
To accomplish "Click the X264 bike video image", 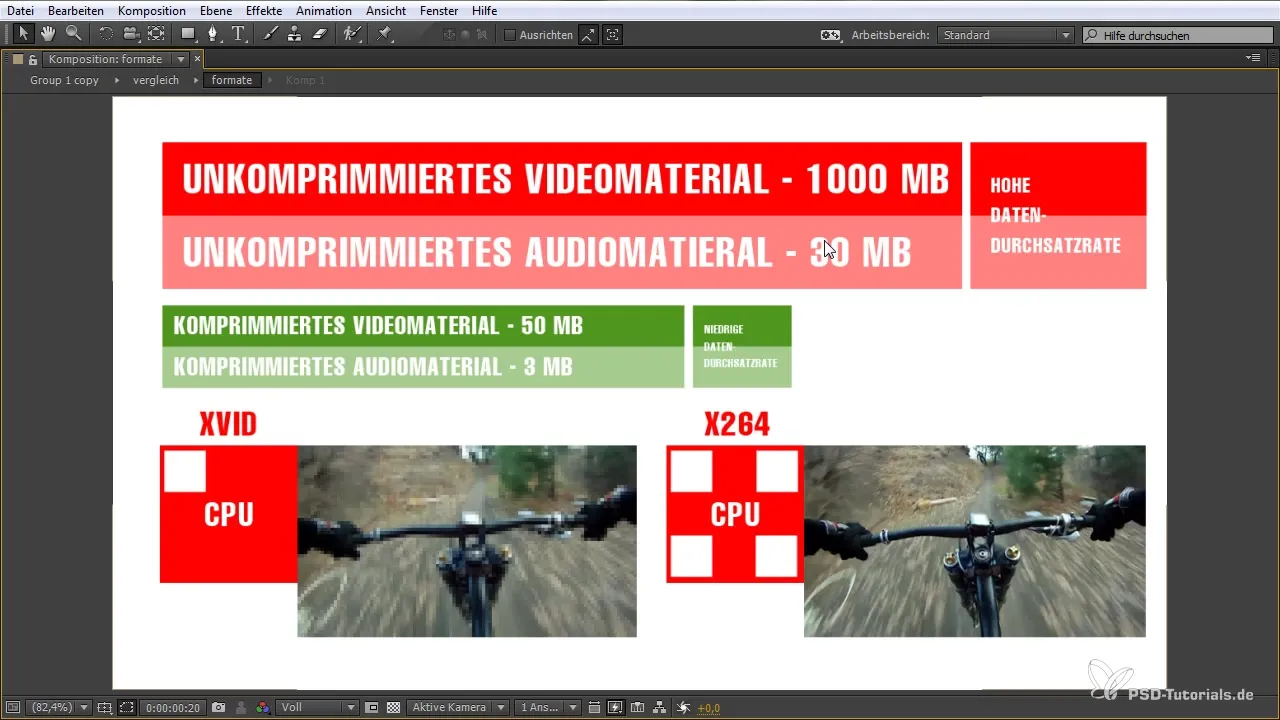I will tap(975, 541).
